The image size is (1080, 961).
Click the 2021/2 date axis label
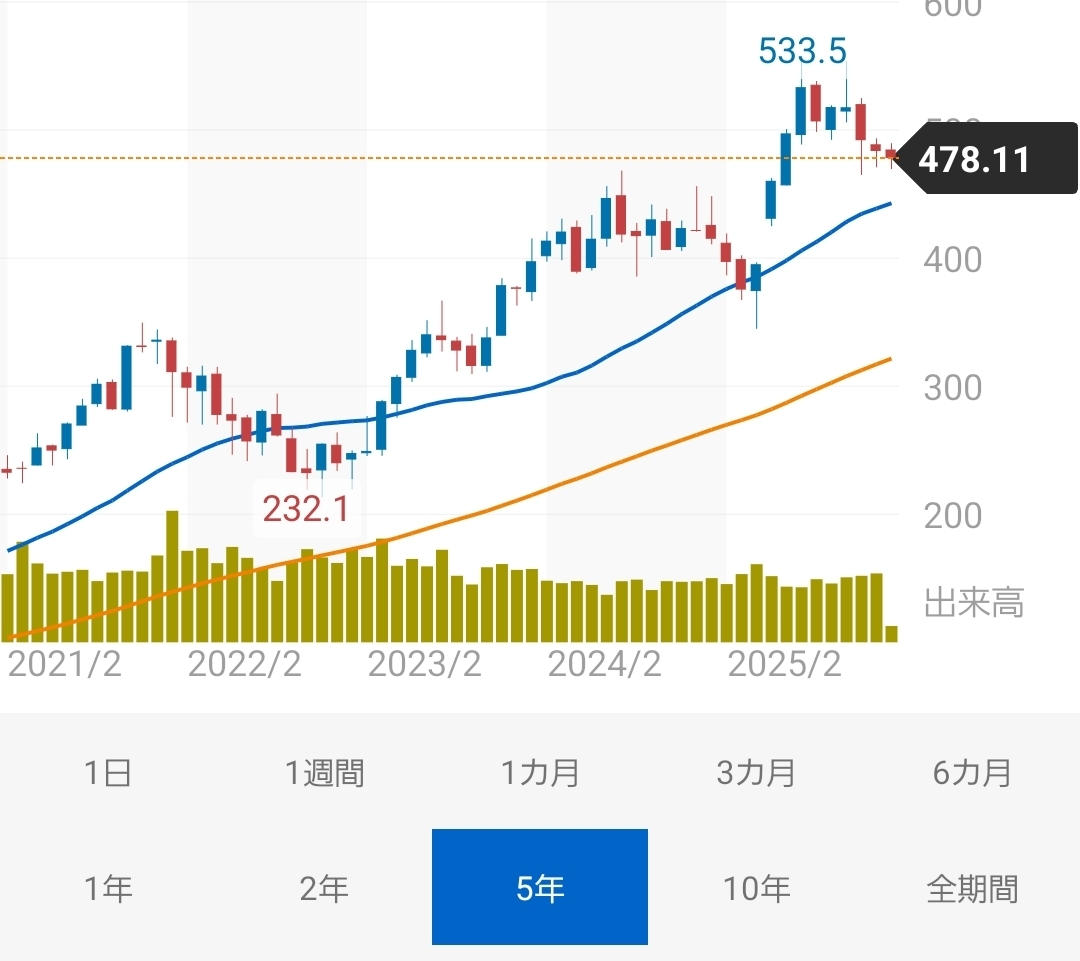point(65,664)
